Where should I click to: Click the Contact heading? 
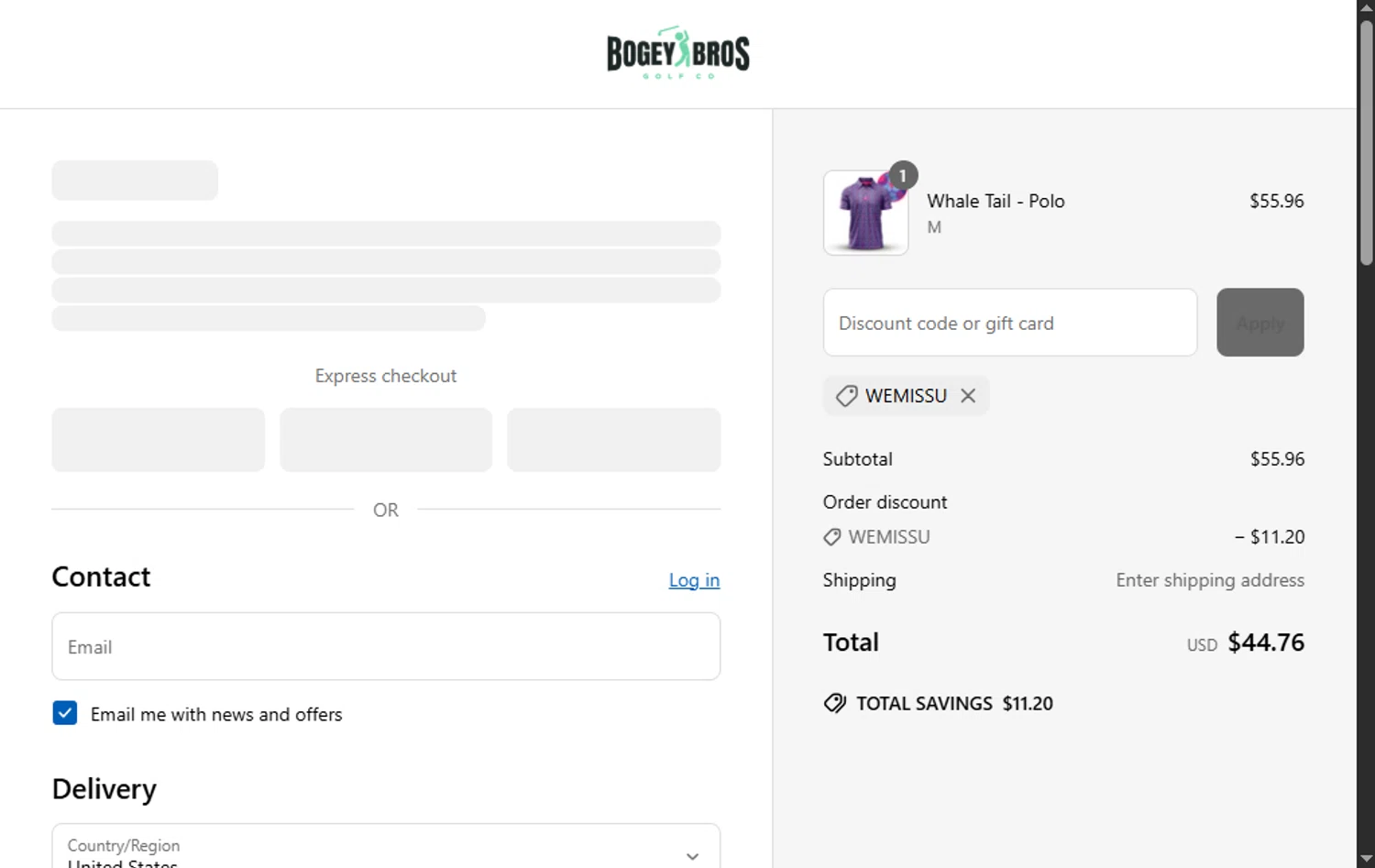(x=101, y=577)
